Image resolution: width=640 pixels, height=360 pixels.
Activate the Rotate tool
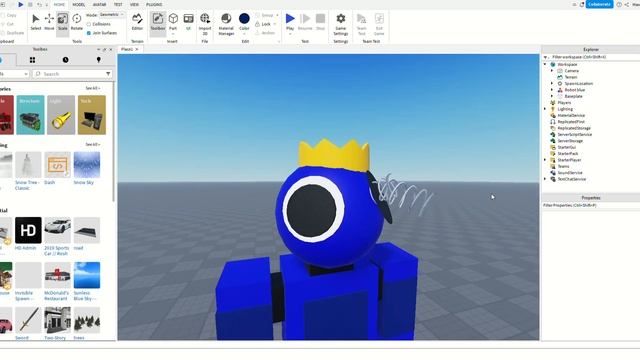[76, 22]
